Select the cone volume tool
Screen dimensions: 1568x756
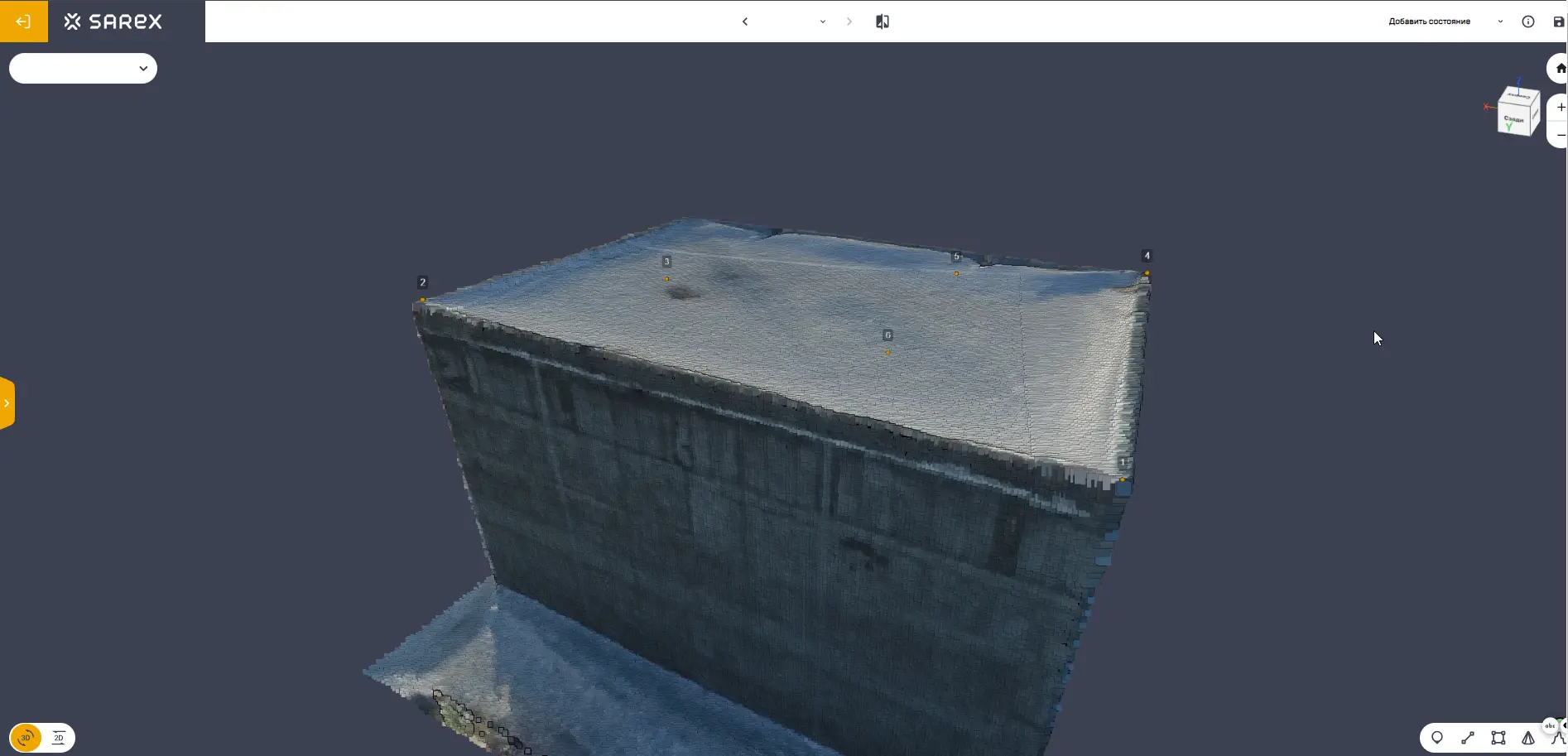click(1528, 738)
